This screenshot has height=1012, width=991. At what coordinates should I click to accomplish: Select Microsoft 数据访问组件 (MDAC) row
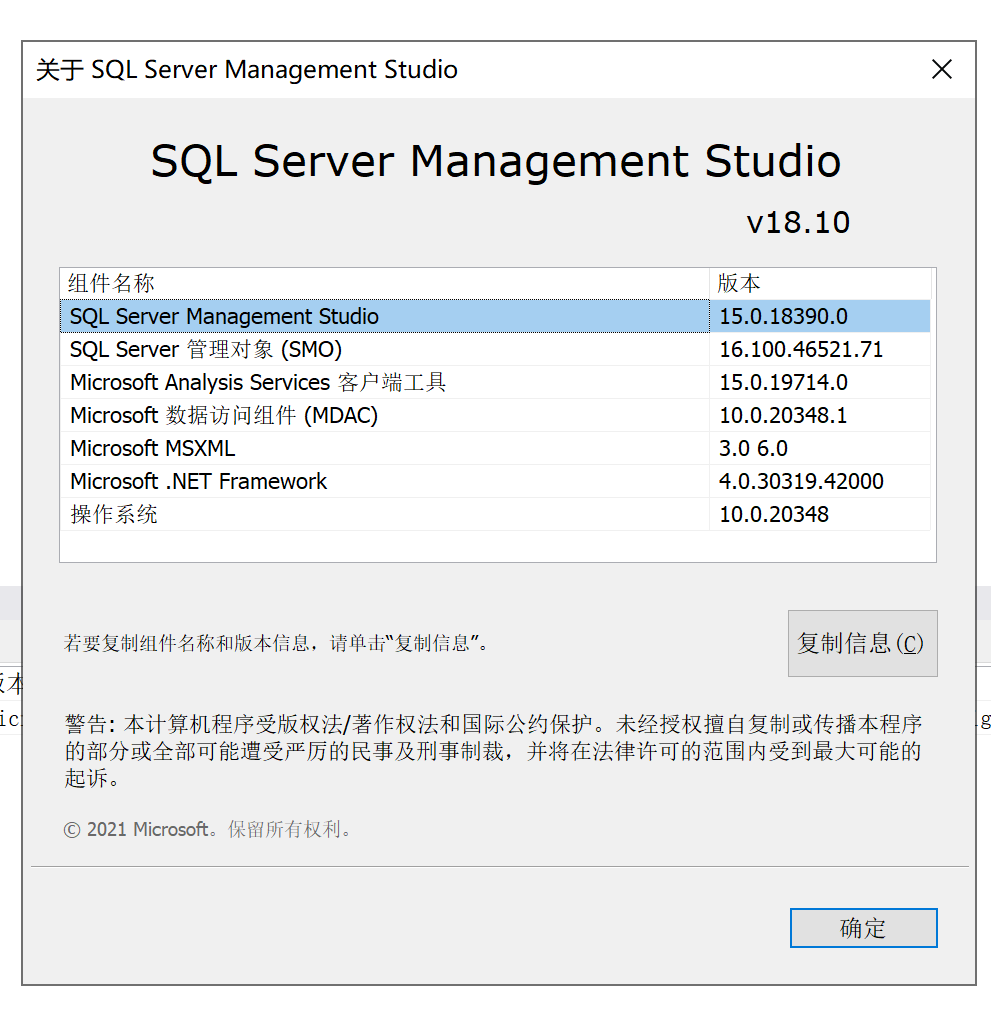224,416
